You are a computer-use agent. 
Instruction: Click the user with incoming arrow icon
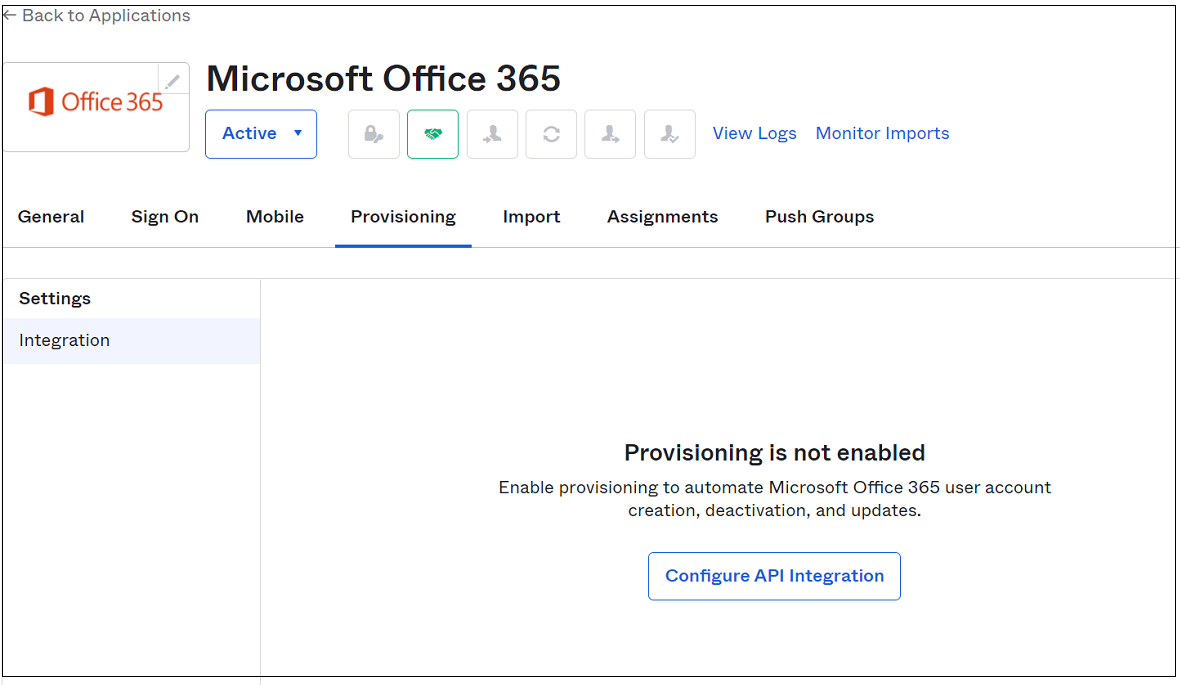pos(492,134)
